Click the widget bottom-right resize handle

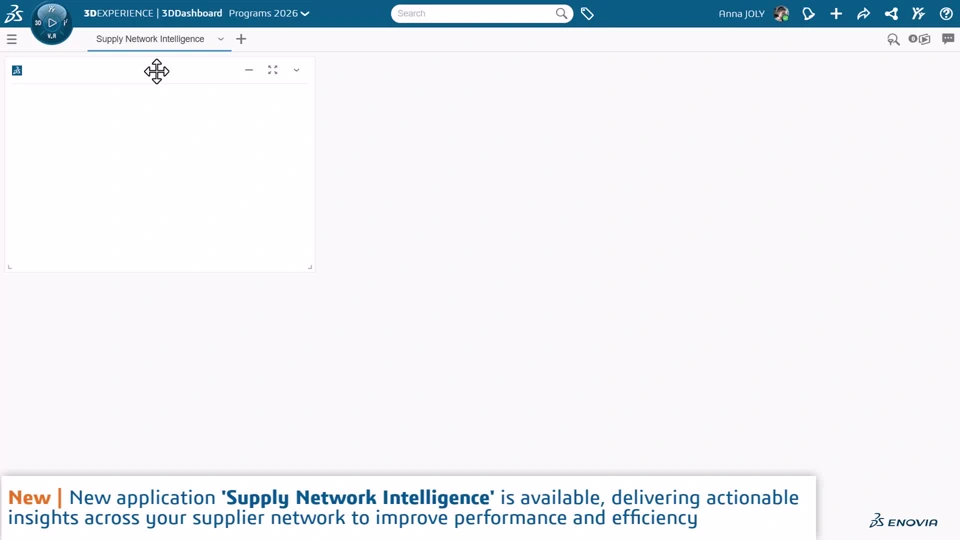[x=310, y=267]
